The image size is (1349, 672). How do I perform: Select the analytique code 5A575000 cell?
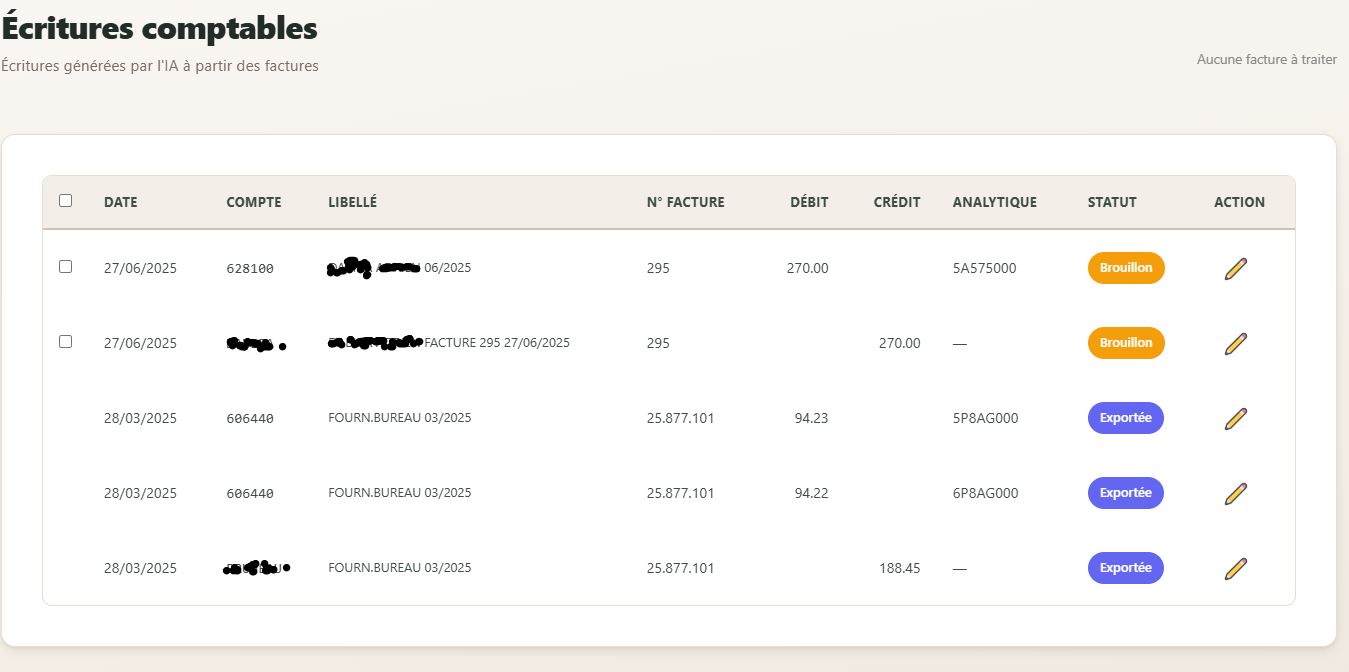click(984, 268)
